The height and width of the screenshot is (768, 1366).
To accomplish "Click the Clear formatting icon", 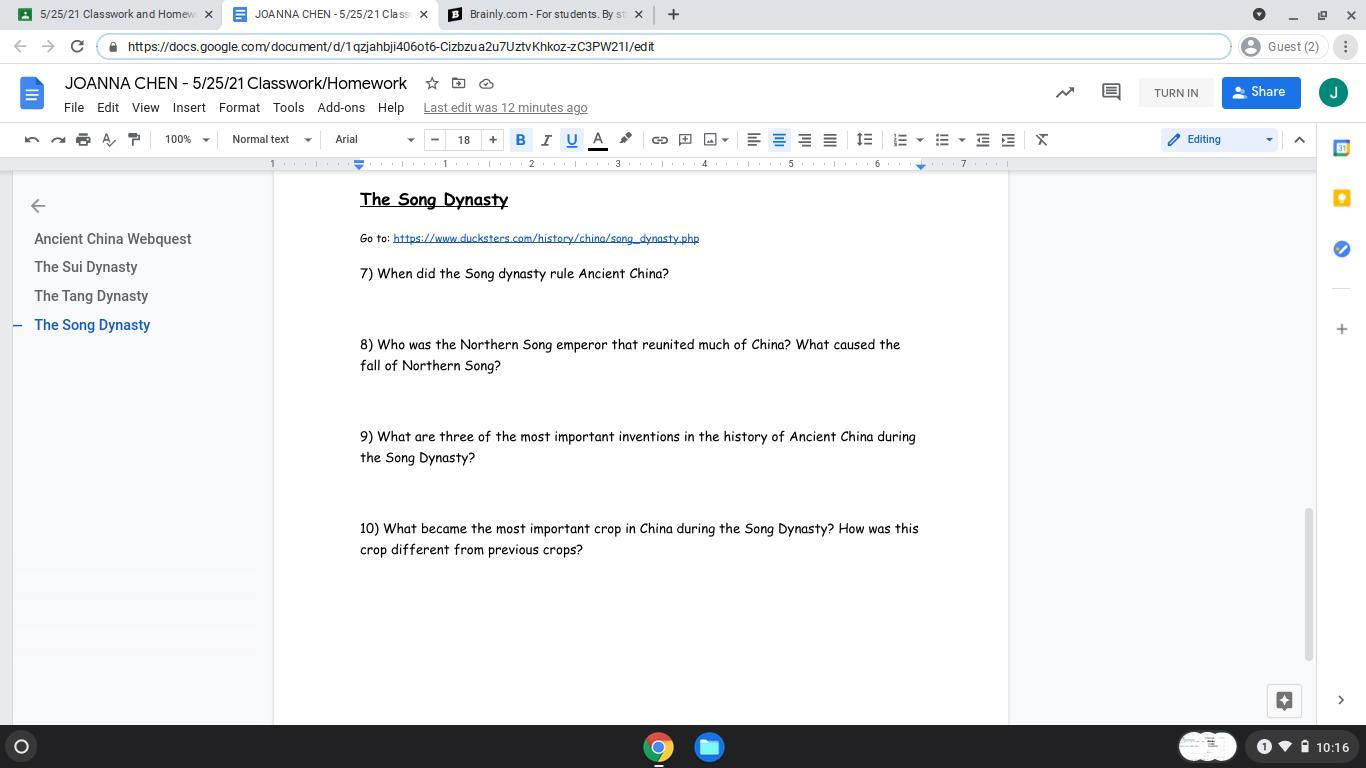I will point(1041,140).
